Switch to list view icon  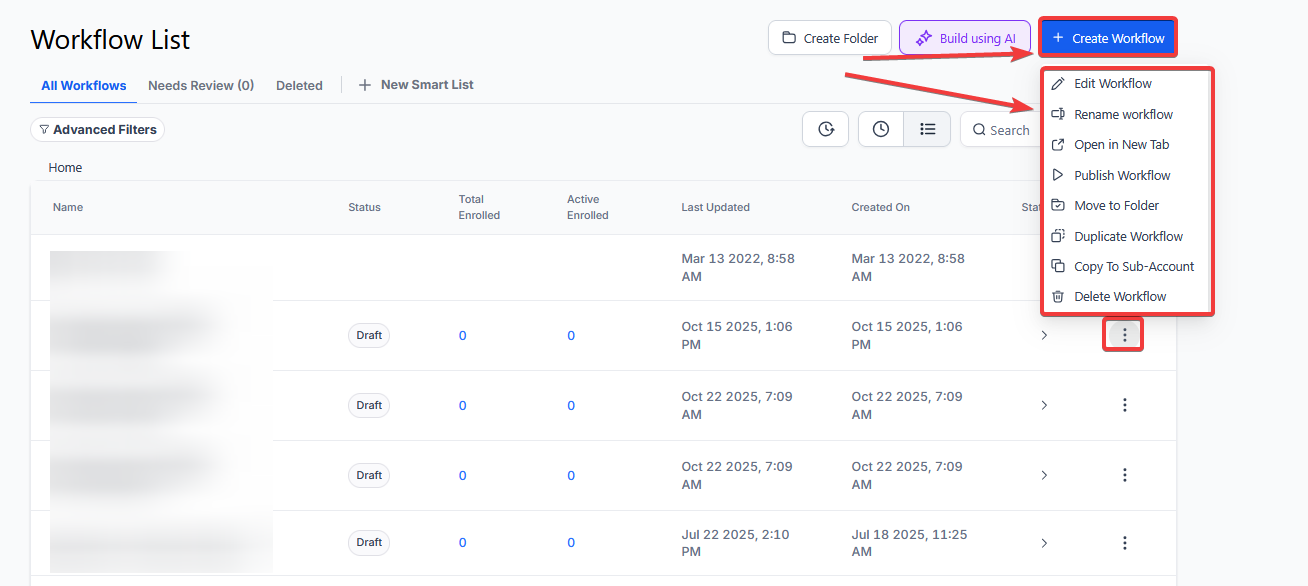coord(927,129)
